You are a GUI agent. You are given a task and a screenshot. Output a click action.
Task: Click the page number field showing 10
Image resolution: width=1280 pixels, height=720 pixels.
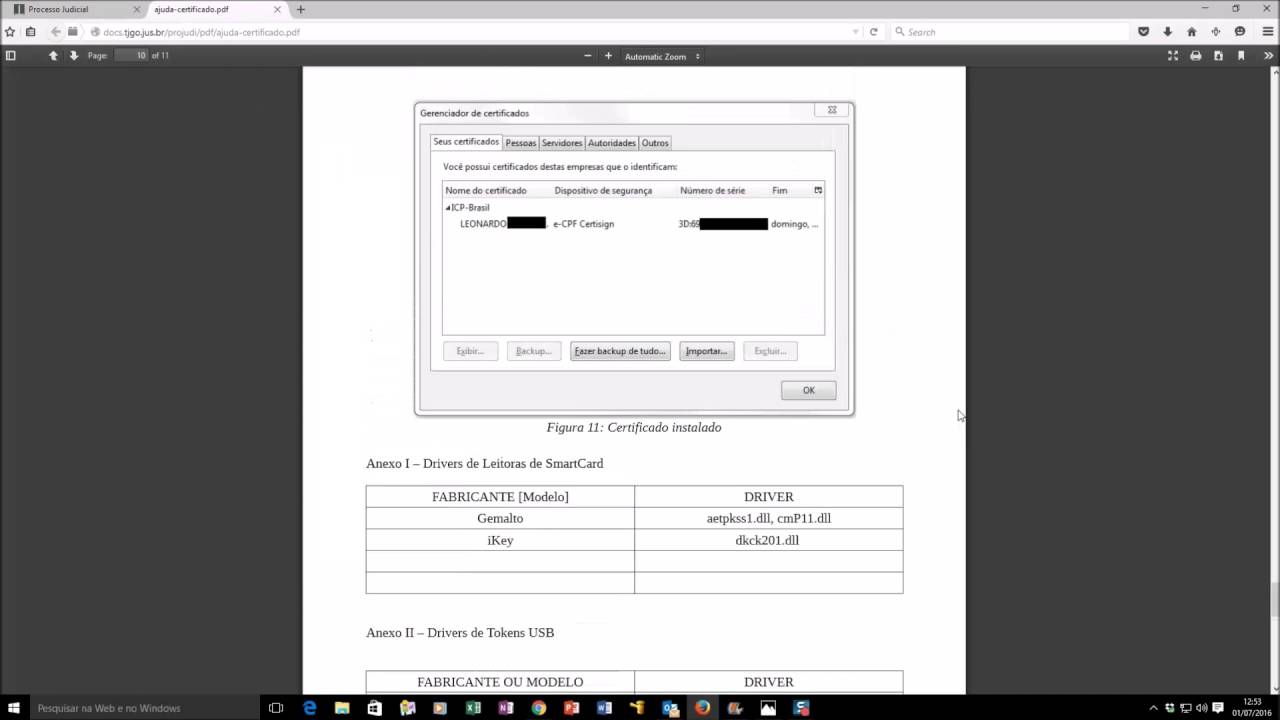coord(130,56)
